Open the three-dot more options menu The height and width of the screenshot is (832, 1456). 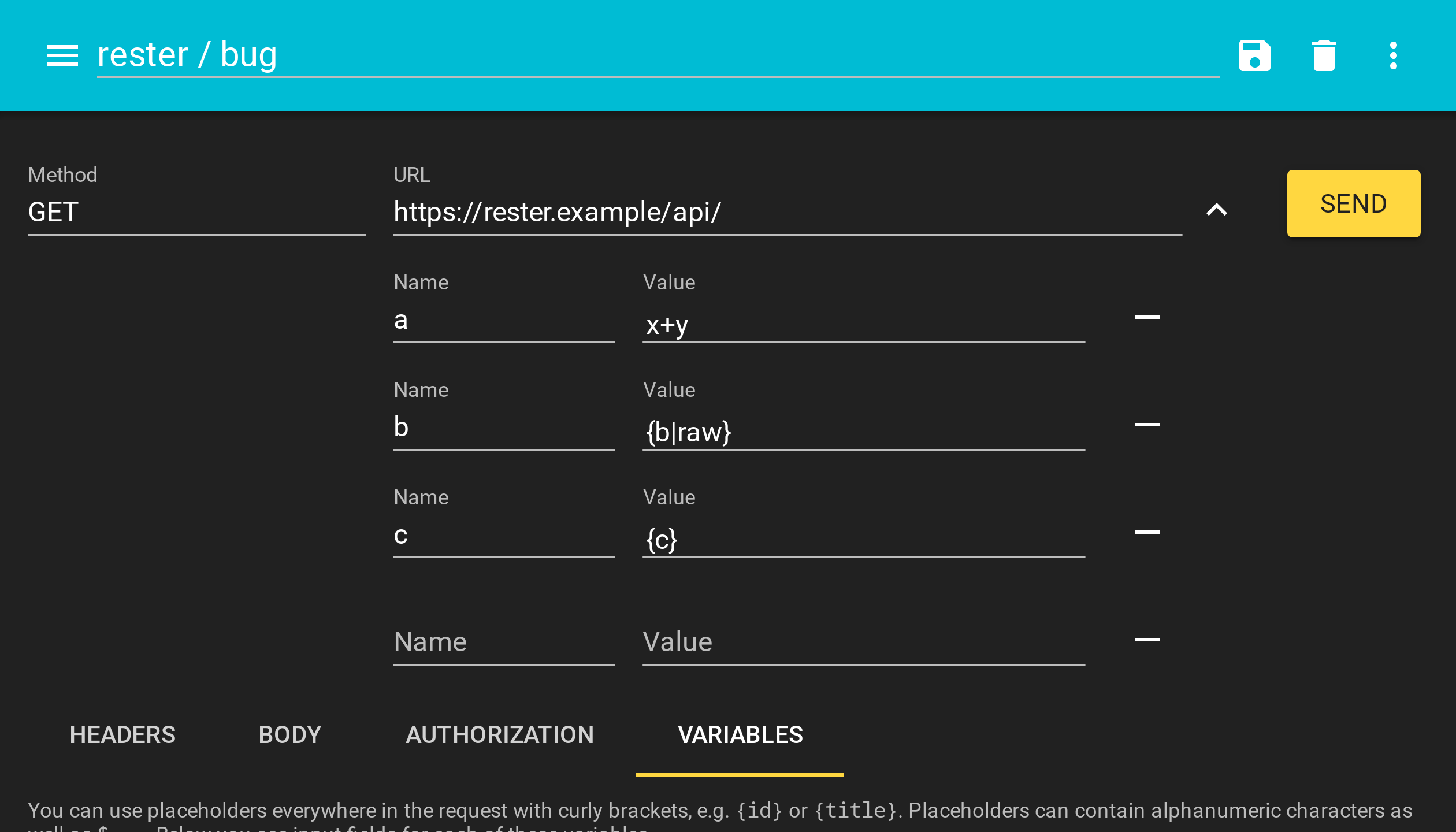coord(1393,55)
